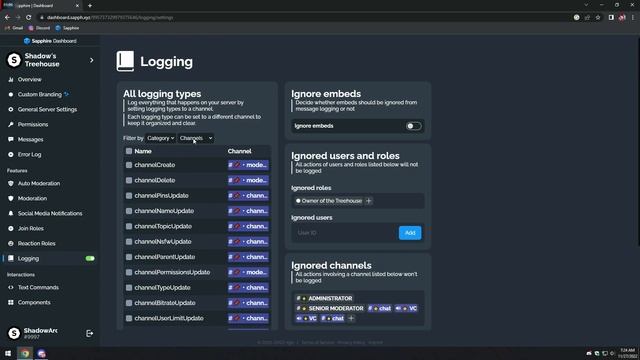The width and height of the screenshot is (640, 360).
Task: Click the Shadow's Treehouse server avatar
Action: (x=14, y=60)
